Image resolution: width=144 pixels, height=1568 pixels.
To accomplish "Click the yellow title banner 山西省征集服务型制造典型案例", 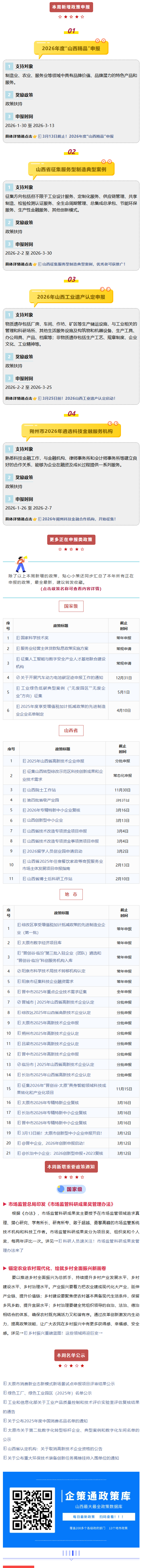I will (x=72, y=169).
